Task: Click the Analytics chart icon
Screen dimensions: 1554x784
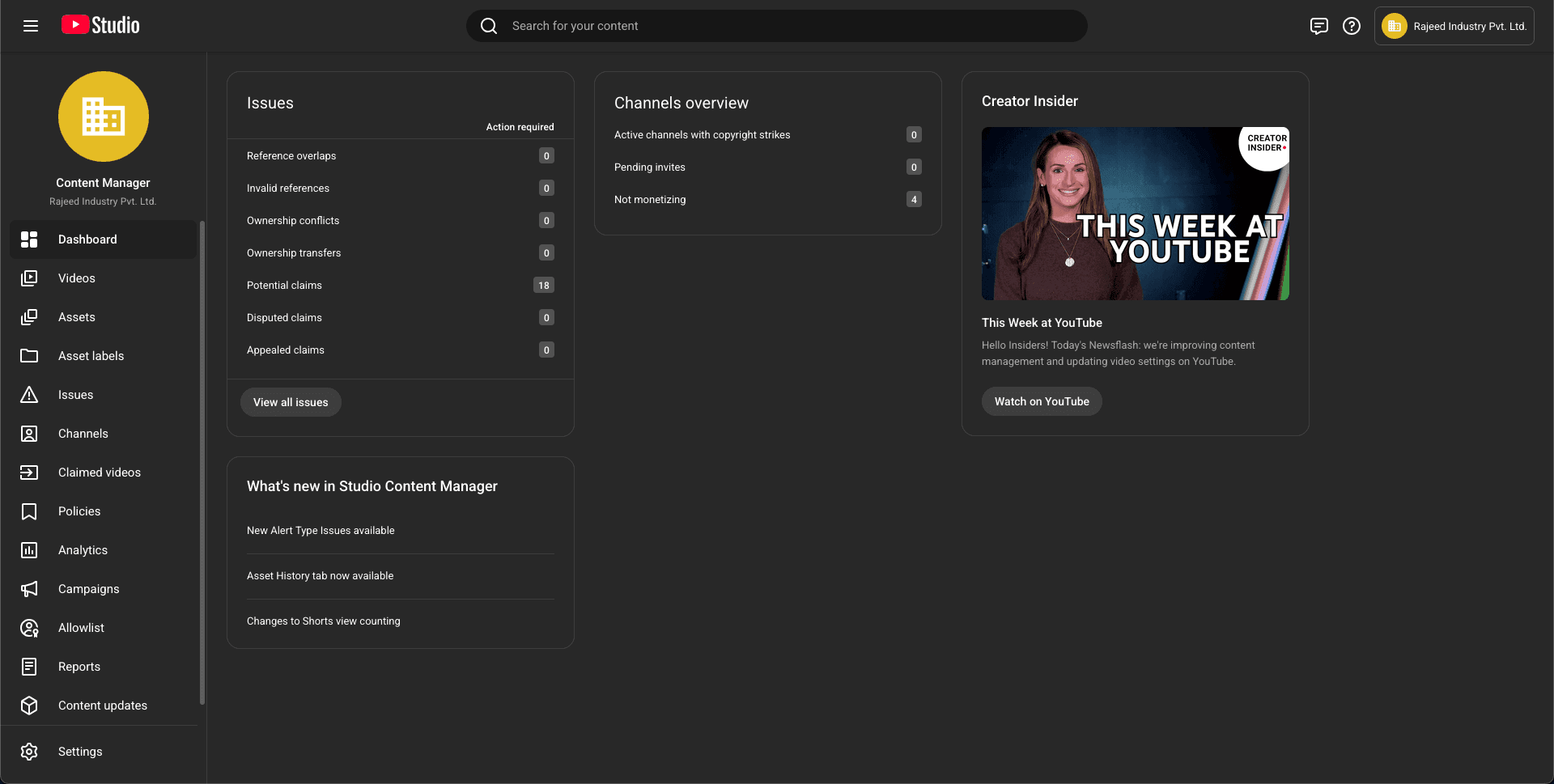Action: (29, 550)
